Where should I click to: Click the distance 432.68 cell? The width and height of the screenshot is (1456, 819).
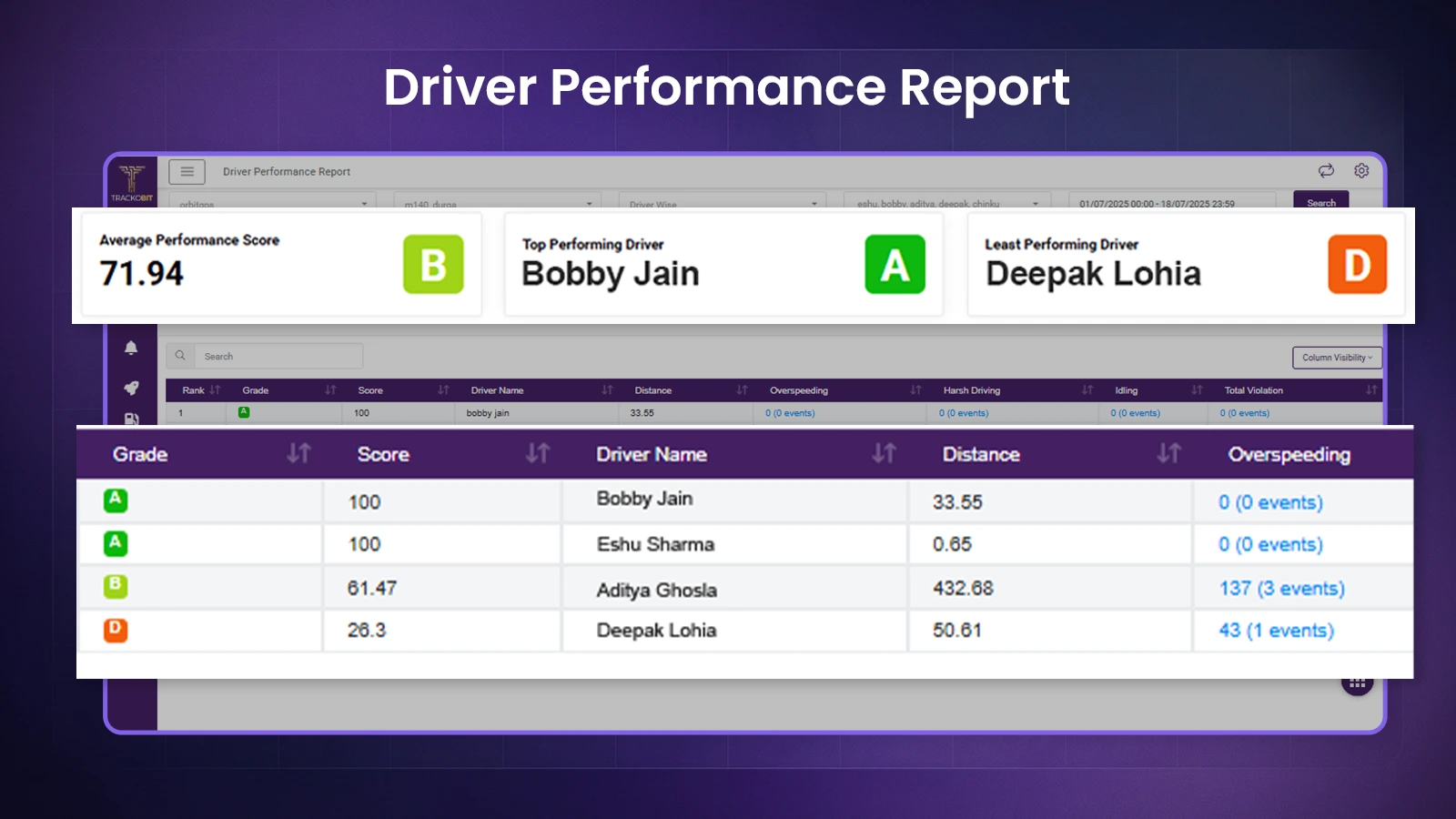(963, 588)
